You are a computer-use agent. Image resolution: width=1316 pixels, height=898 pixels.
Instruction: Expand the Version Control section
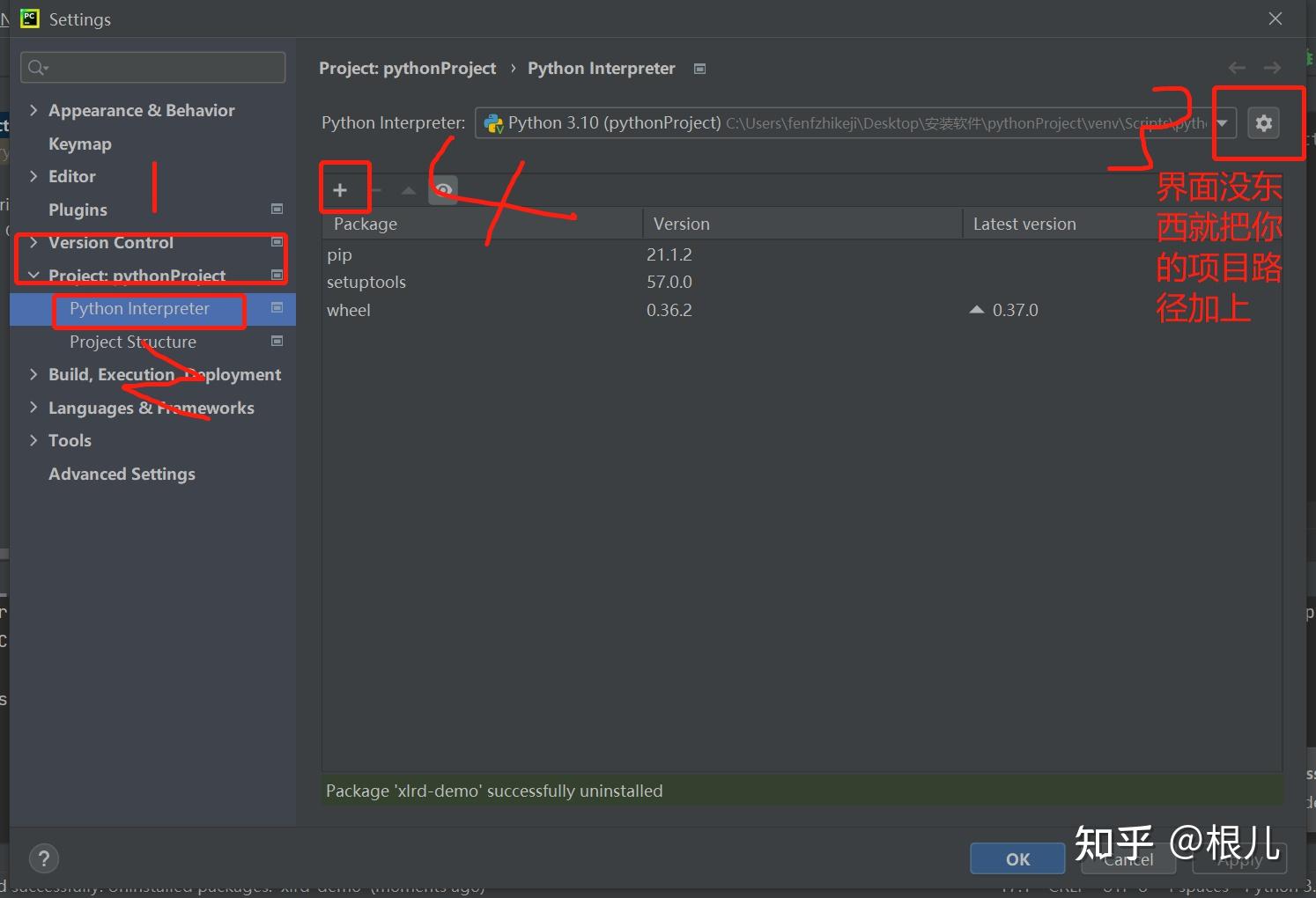pos(33,242)
